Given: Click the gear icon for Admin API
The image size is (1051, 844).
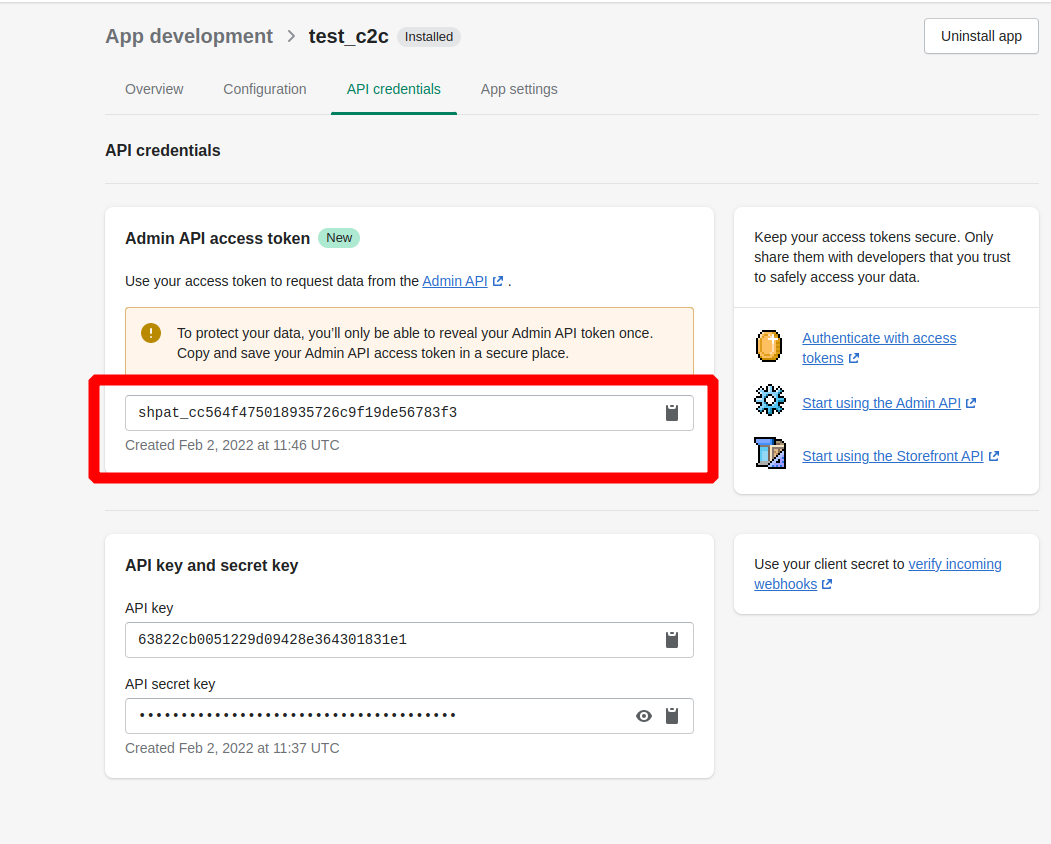Looking at the screenshot, I should [x=769, y=401].
